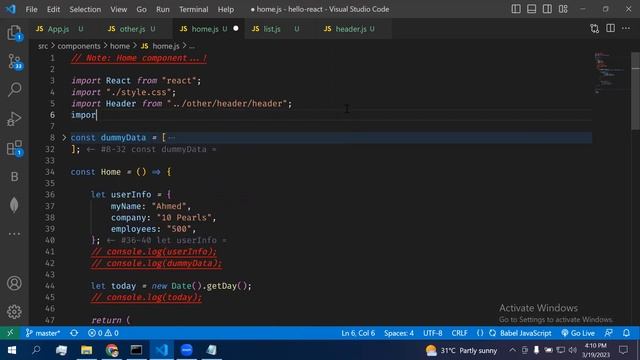Click line number 34 in the gutter
The width and height of the screenshot is (640, 360).
49,172
